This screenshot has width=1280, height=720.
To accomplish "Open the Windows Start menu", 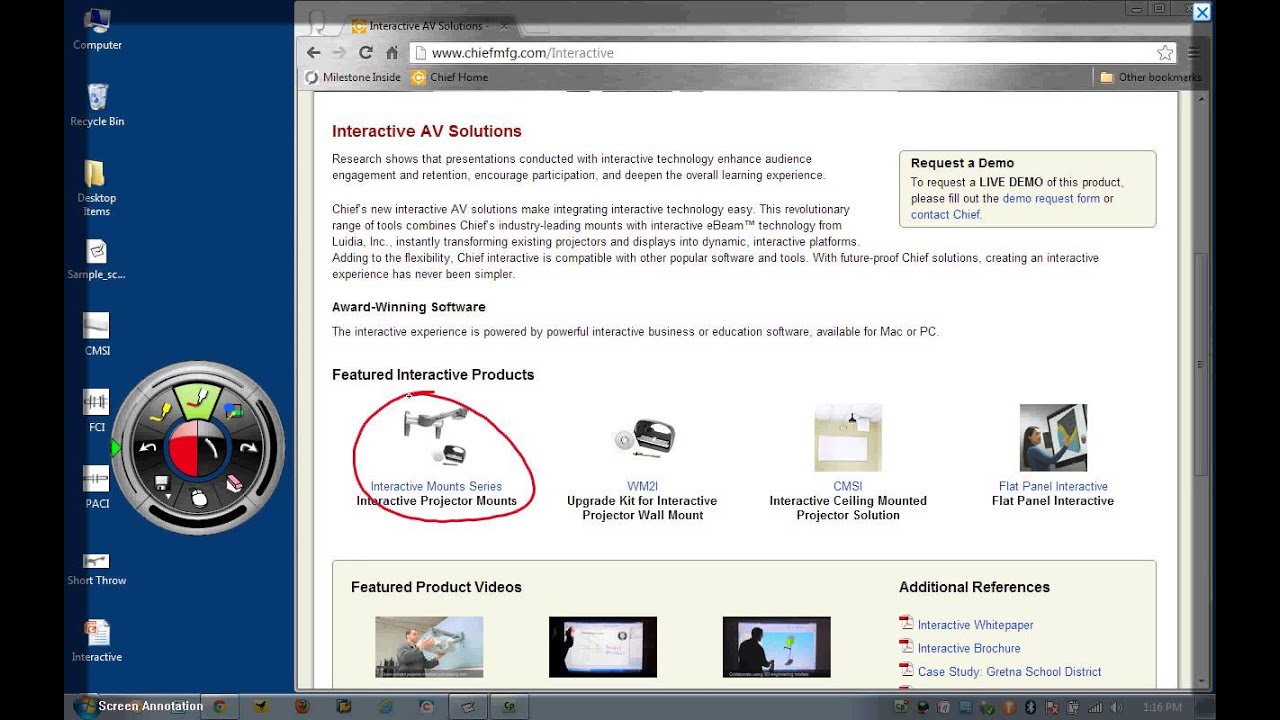I will [85, 706].
